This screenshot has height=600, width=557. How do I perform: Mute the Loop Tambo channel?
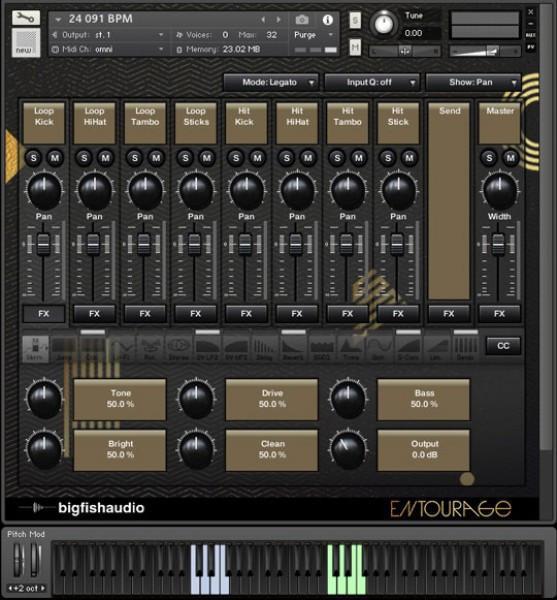(156, 158)
